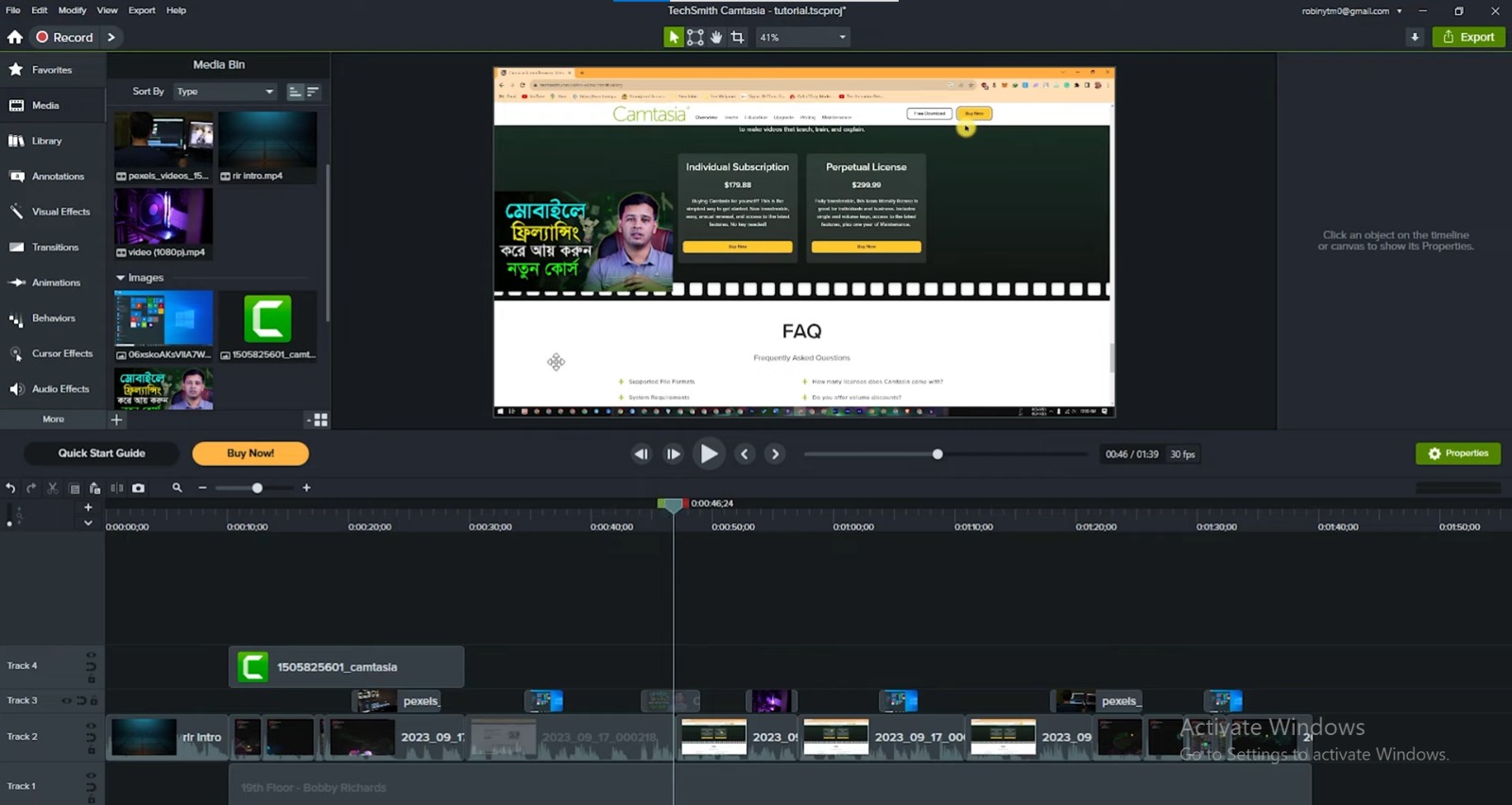Toggle magnetic track on Track 1
1512x805 pixels.
click(91, 786)
